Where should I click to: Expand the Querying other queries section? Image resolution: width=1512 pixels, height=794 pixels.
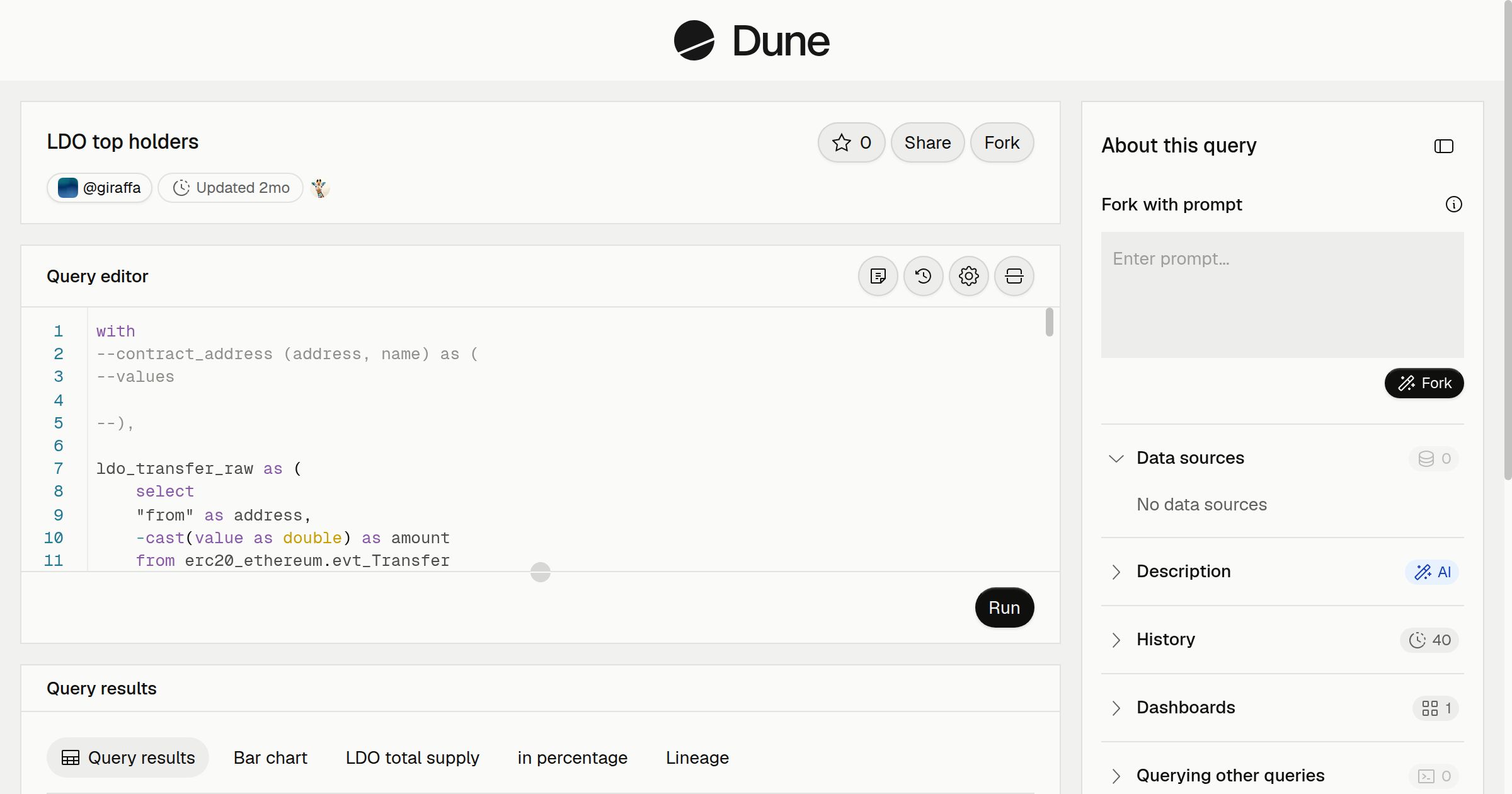tap(1116, 776)
